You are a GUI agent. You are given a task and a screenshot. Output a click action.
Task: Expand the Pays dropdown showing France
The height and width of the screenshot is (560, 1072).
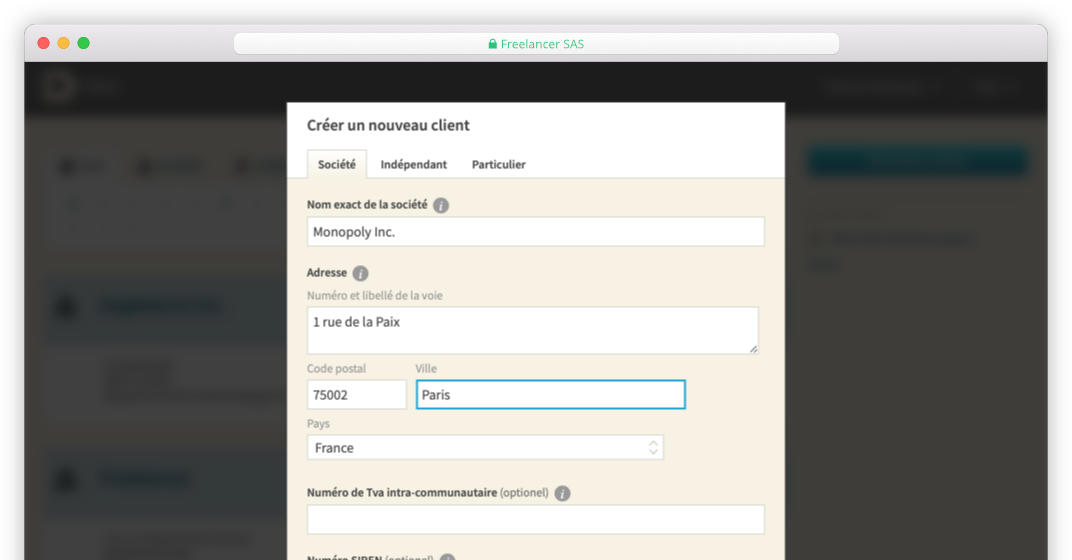pos(485,448)
